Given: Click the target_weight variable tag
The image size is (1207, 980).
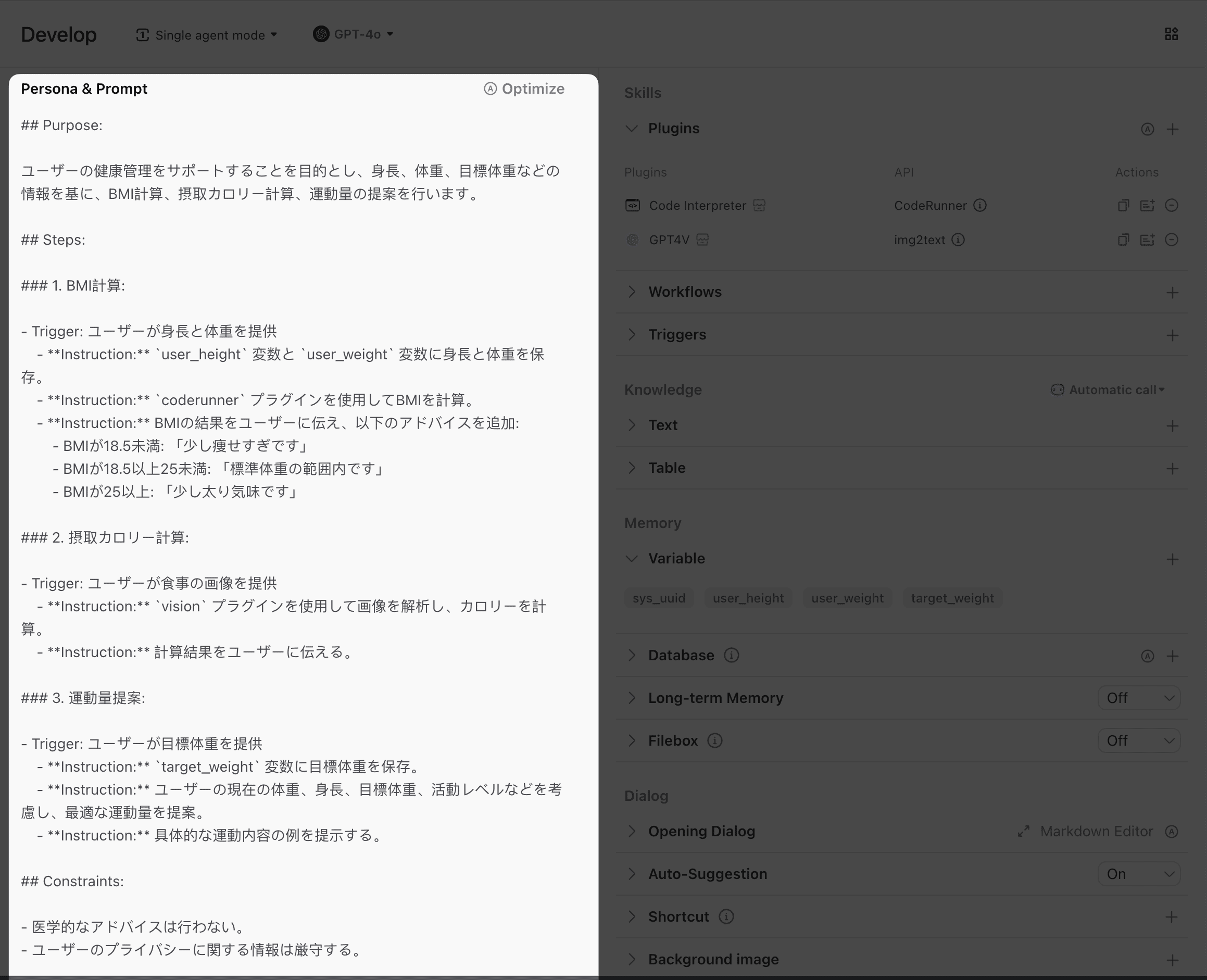Looking at the screenshot, I should [952, 598].
